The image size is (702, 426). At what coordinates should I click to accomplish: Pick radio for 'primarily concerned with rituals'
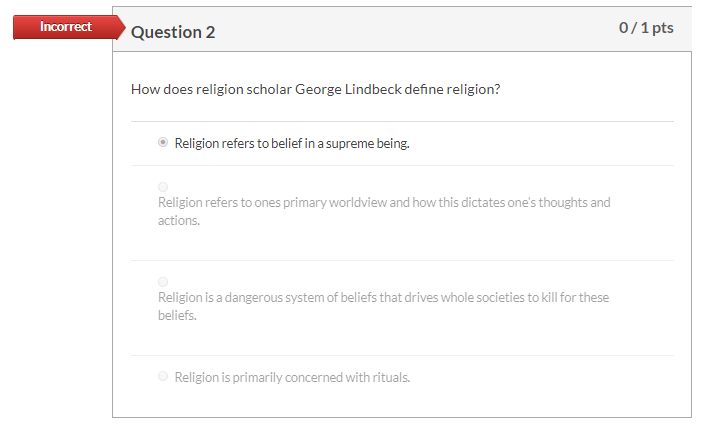(x=163, y=377)
